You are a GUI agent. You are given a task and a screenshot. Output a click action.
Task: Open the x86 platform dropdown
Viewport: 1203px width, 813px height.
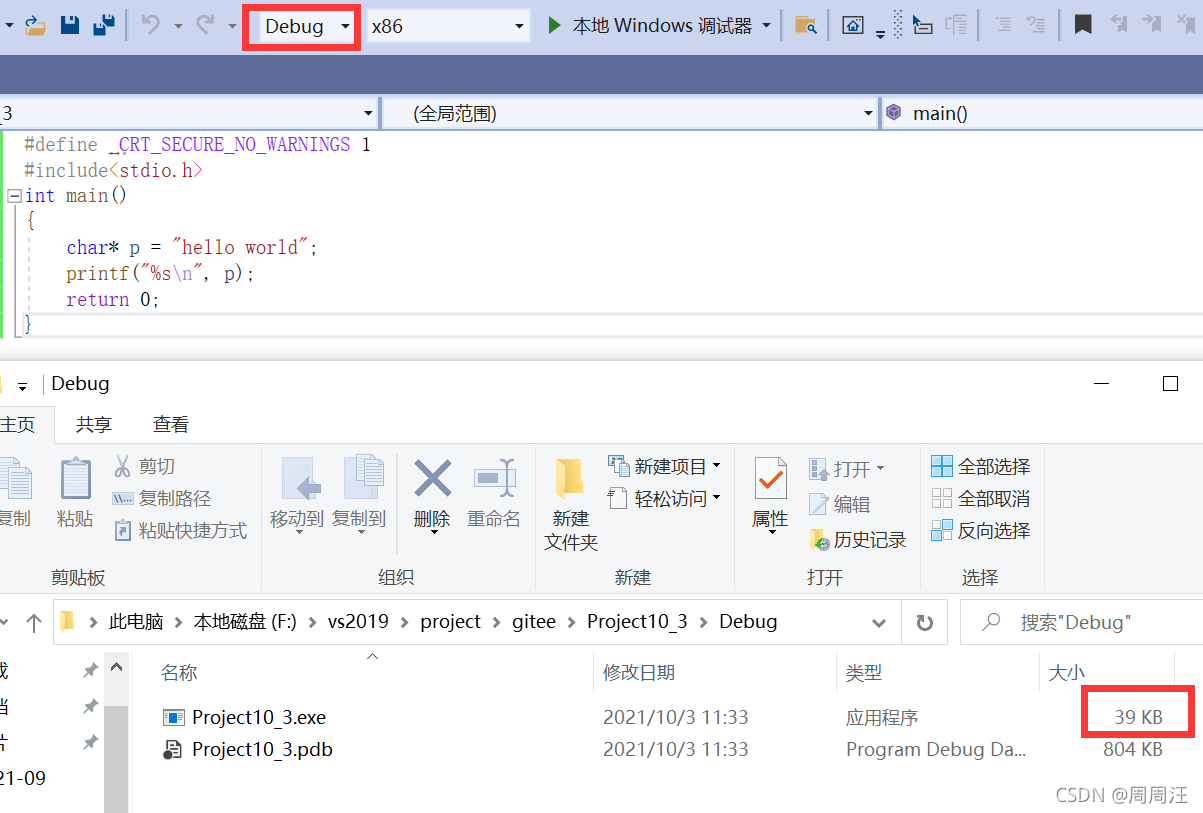(447, 26)
